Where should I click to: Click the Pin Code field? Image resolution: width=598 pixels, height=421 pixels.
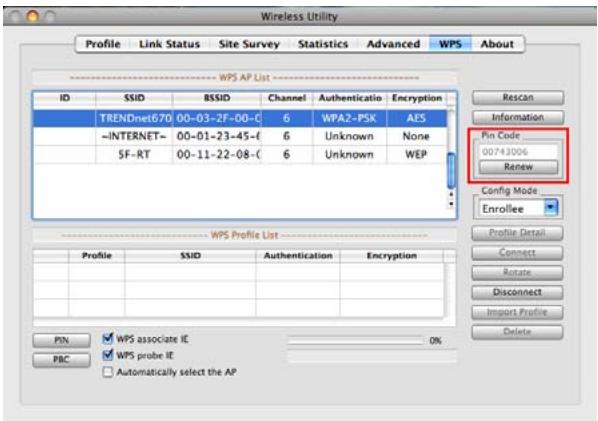pyautogui.click(x=518, y=152)
